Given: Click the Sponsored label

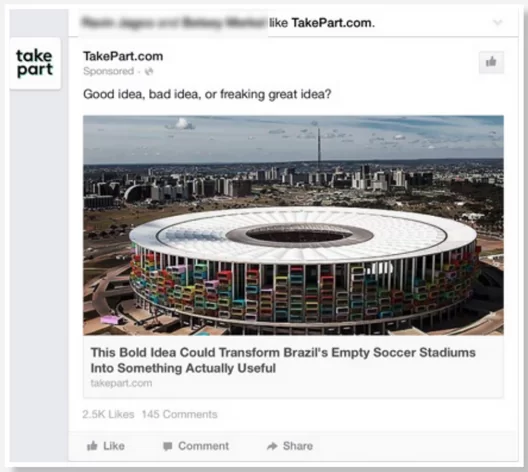Looking at the screenshot, I should (x=108, y=71).
